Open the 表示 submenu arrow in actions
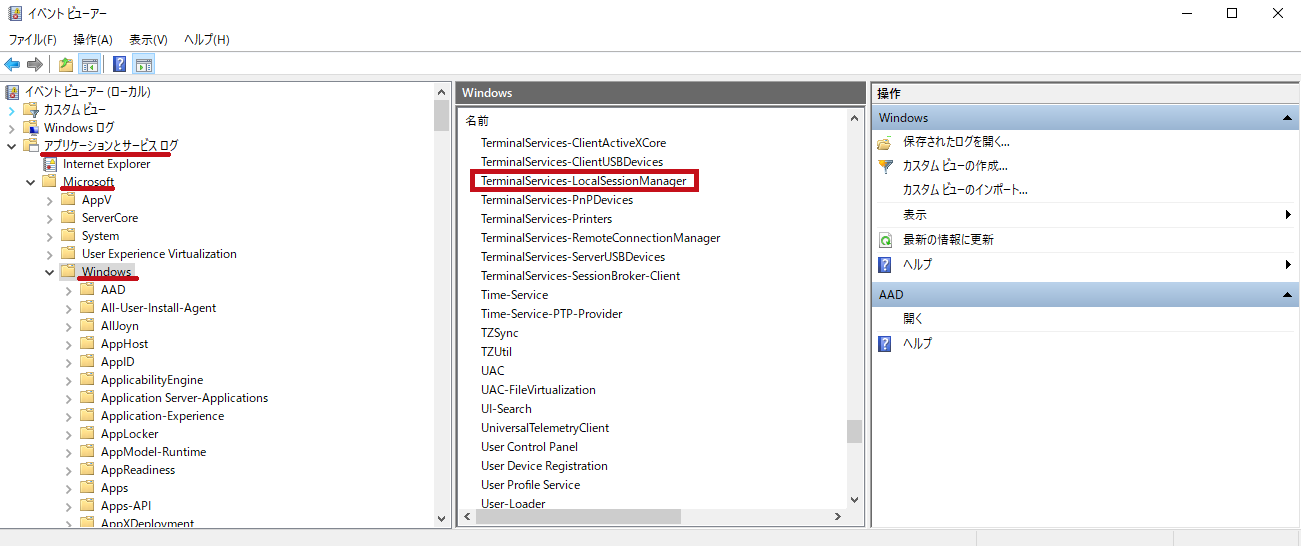 (x=1288, y=215)
